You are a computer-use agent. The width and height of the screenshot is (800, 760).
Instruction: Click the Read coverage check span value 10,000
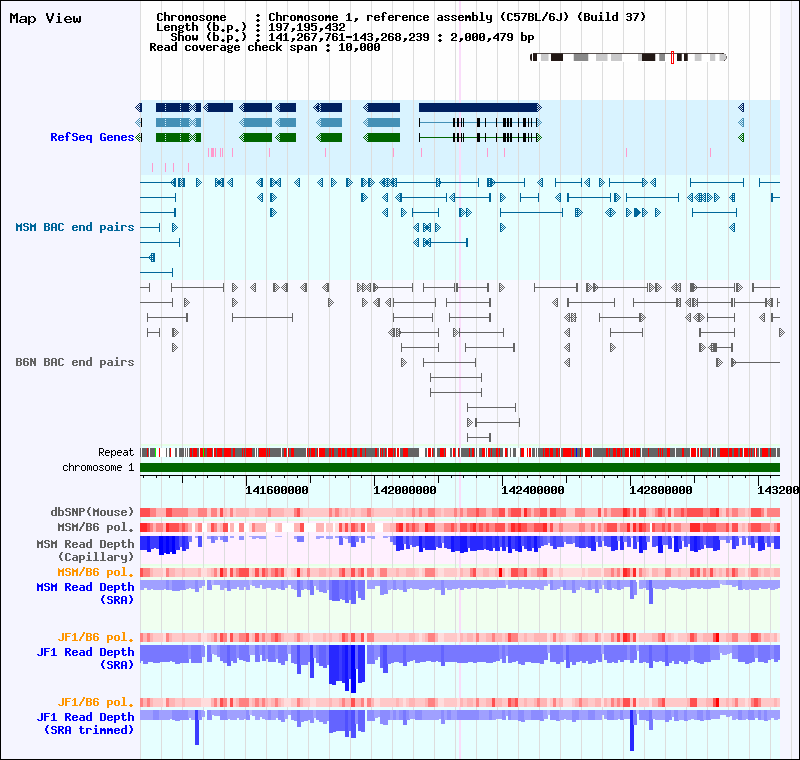point(359,47)
